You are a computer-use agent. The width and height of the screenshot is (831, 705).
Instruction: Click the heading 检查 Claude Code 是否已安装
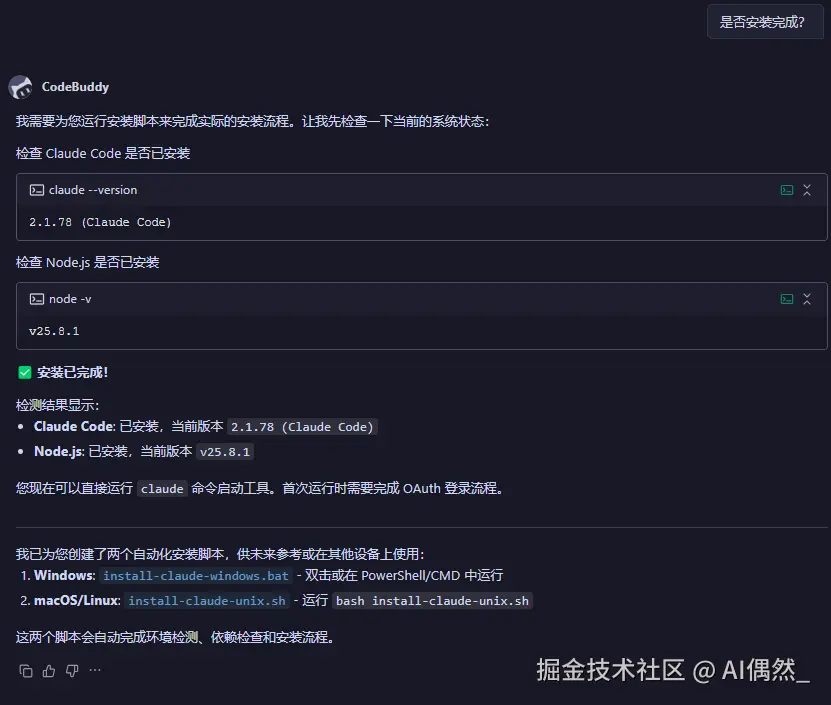coord(103,153)
